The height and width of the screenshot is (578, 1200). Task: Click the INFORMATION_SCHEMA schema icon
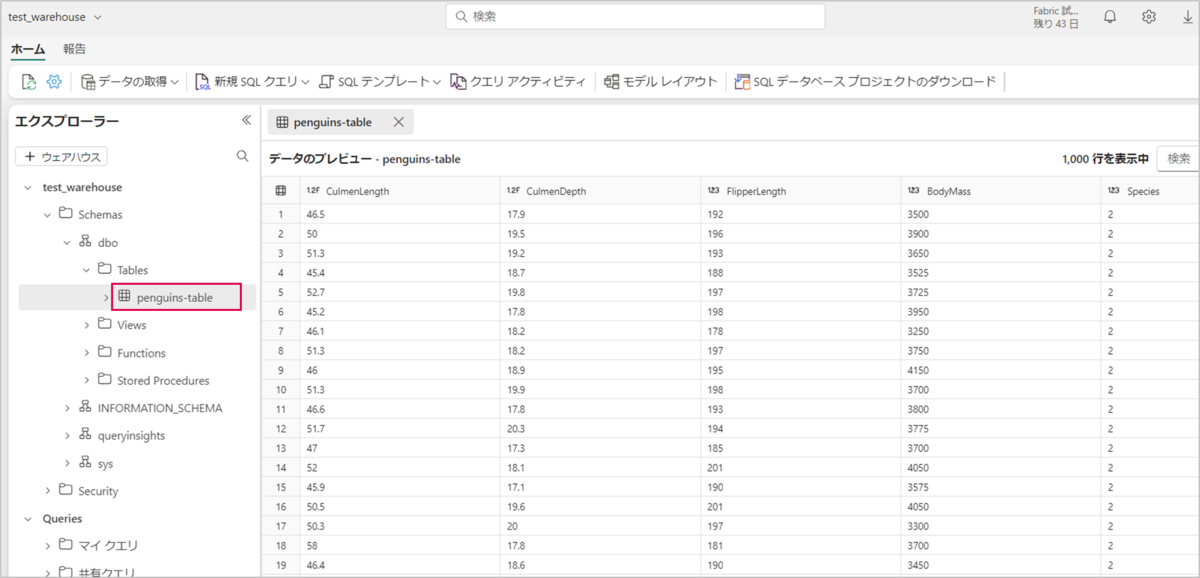85,408
